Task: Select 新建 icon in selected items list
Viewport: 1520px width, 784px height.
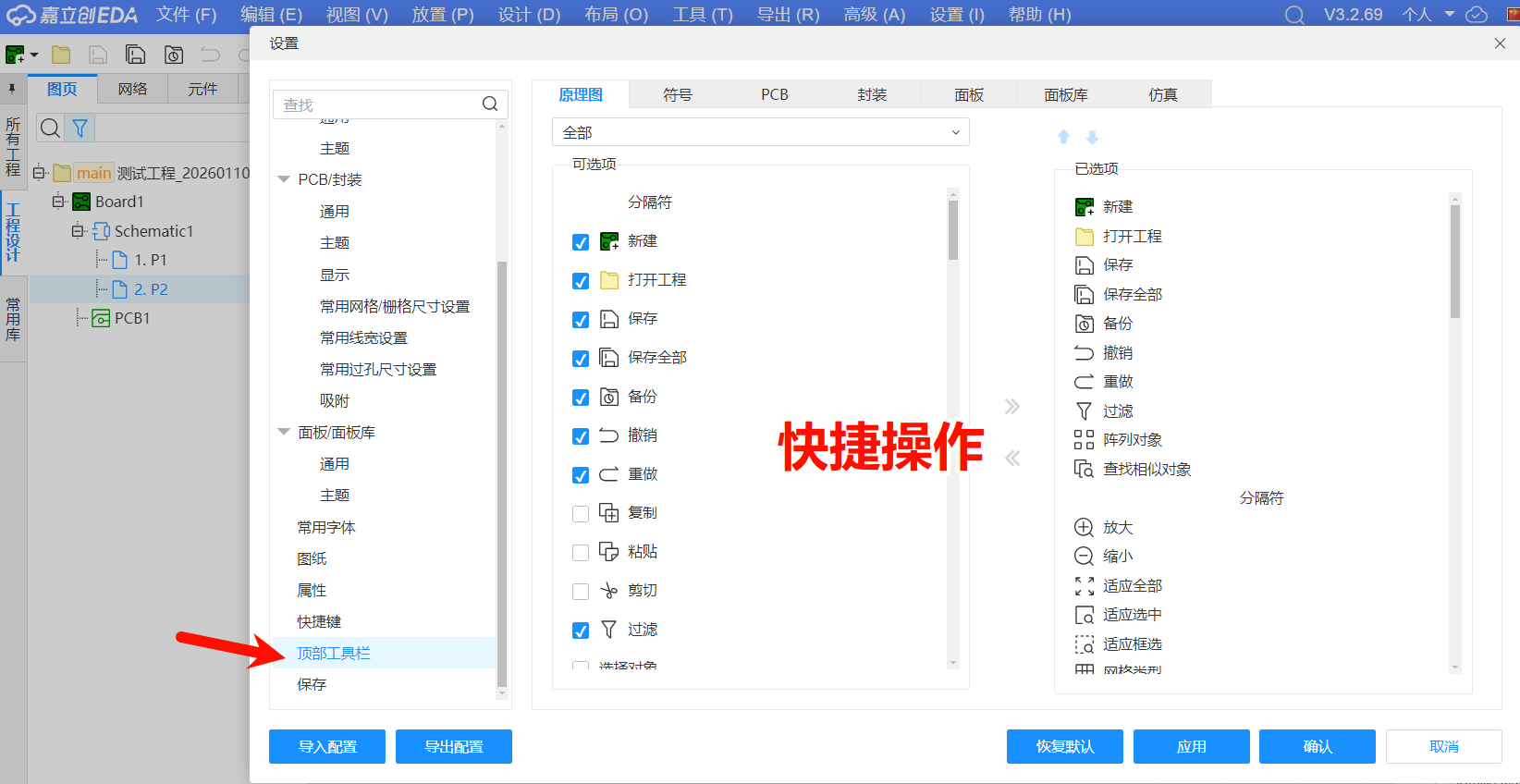Action: (1085, 207)
